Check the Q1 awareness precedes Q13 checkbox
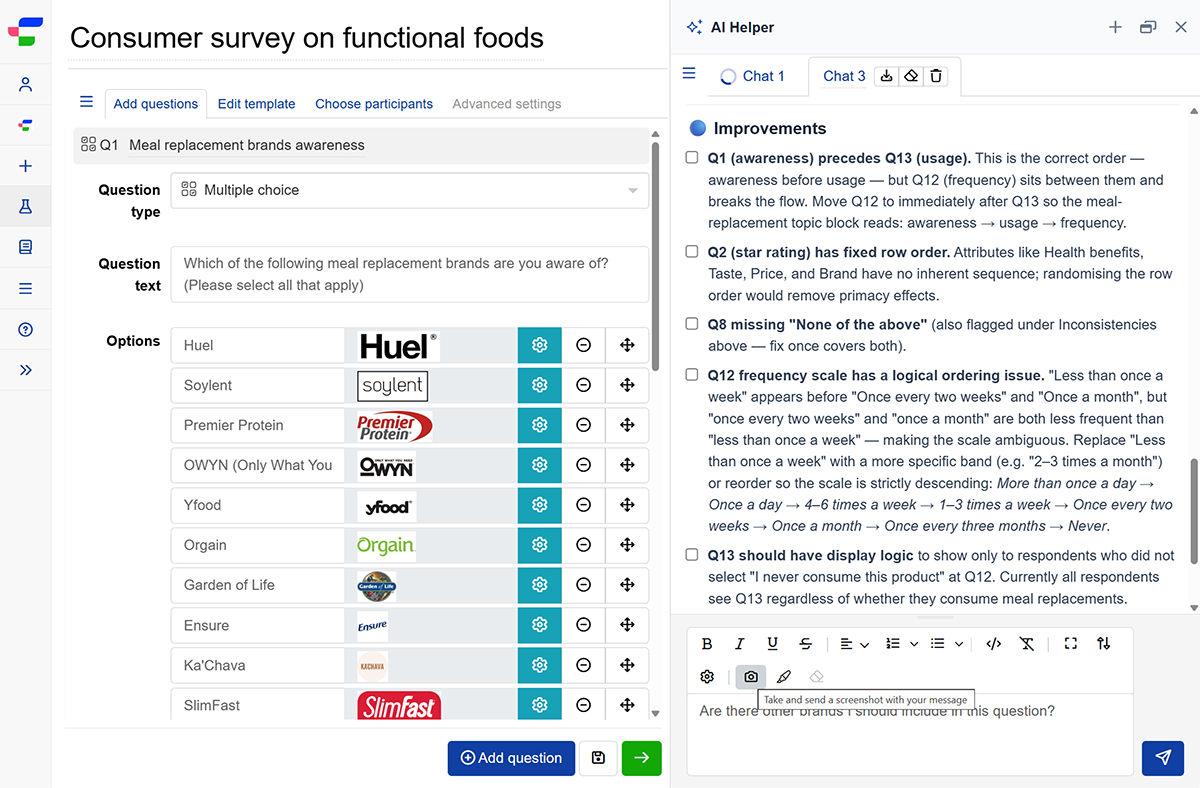 coord(692,158)
